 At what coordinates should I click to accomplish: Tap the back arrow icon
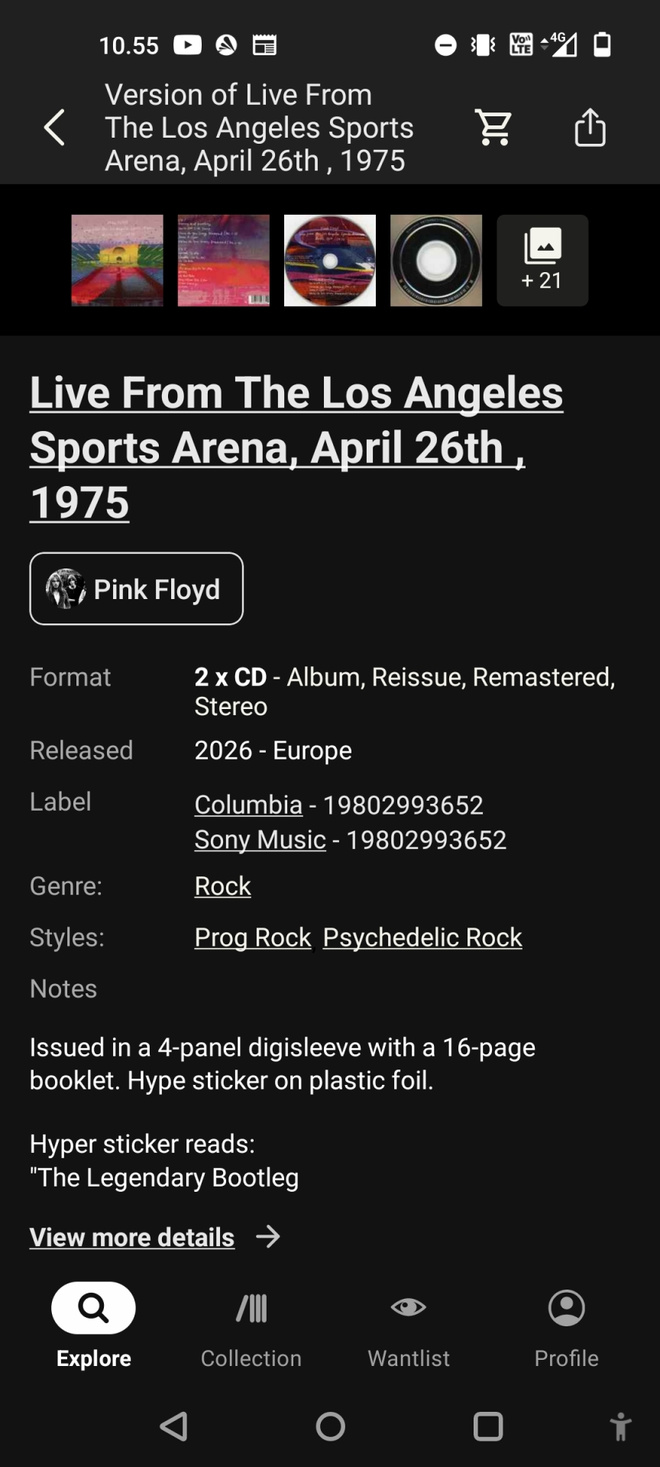(54, 128)
